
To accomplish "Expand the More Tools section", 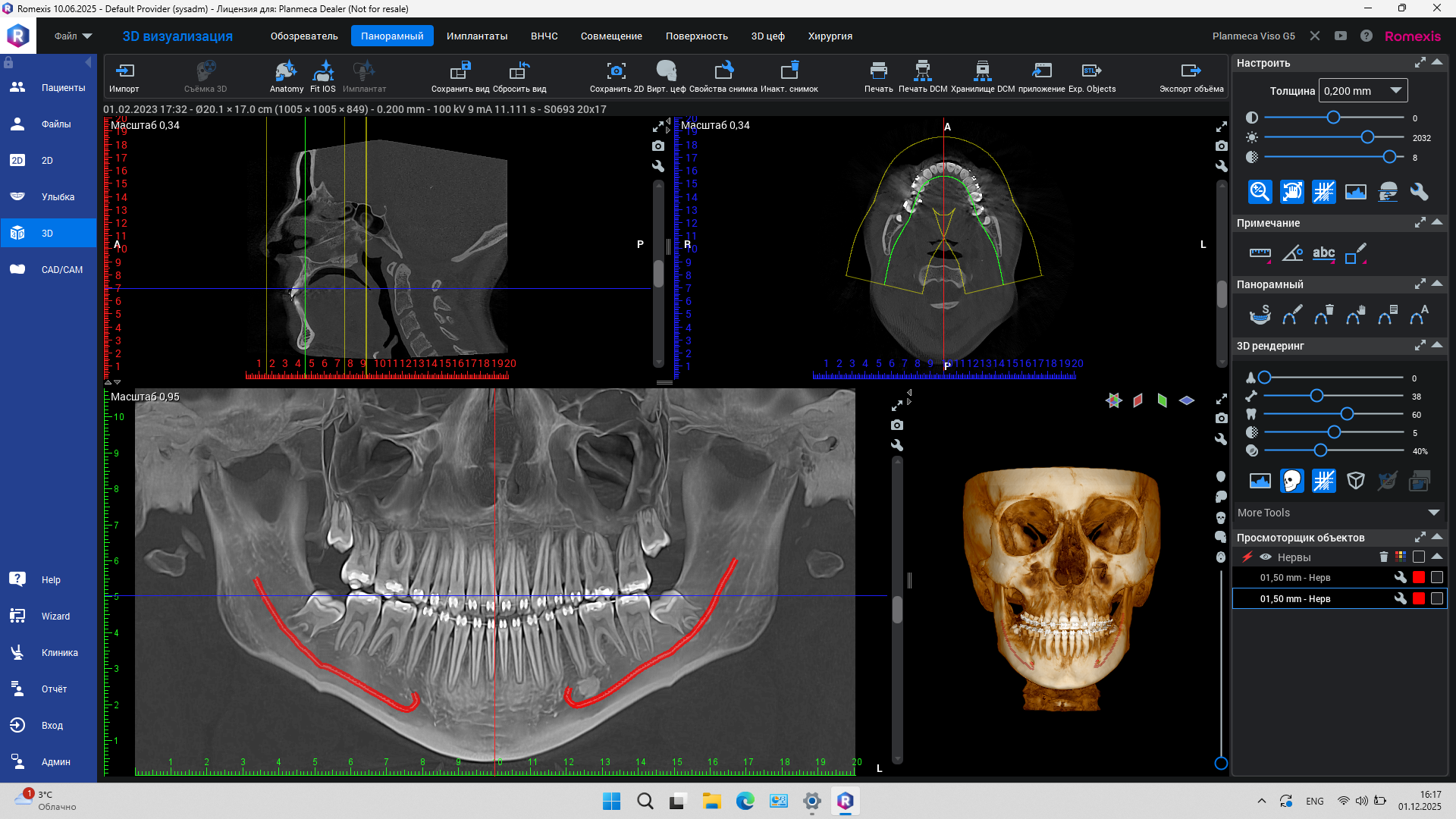I will [1433, 513].
